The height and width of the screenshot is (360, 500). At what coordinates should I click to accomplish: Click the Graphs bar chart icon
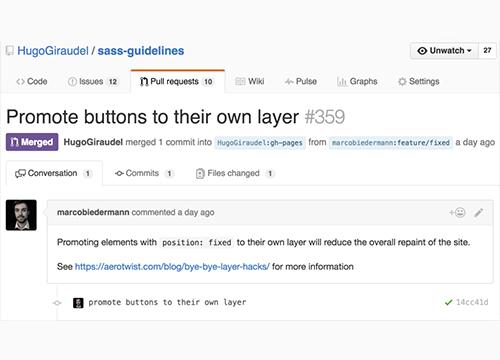342,82
